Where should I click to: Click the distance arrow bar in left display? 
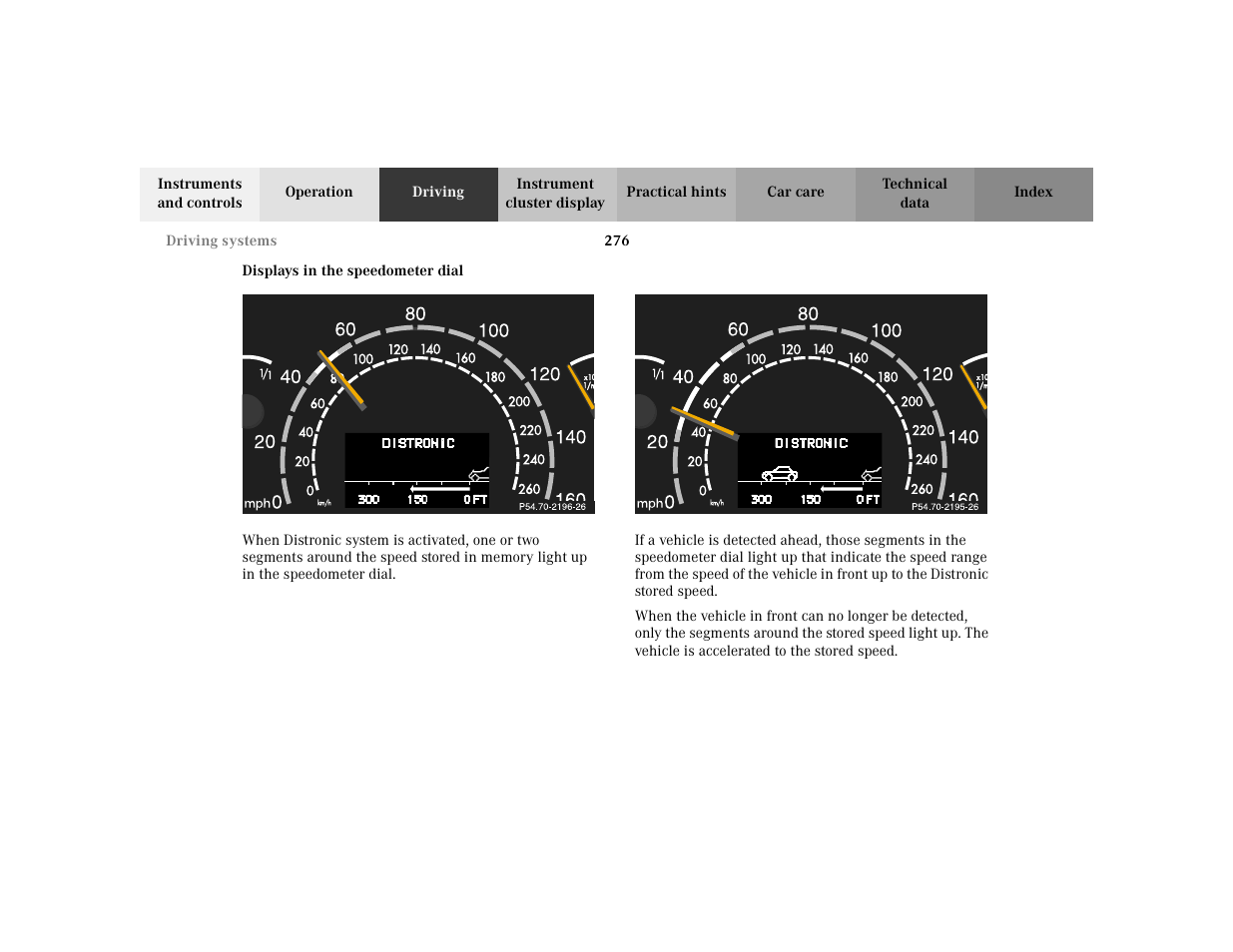click(x=438, y=489)
